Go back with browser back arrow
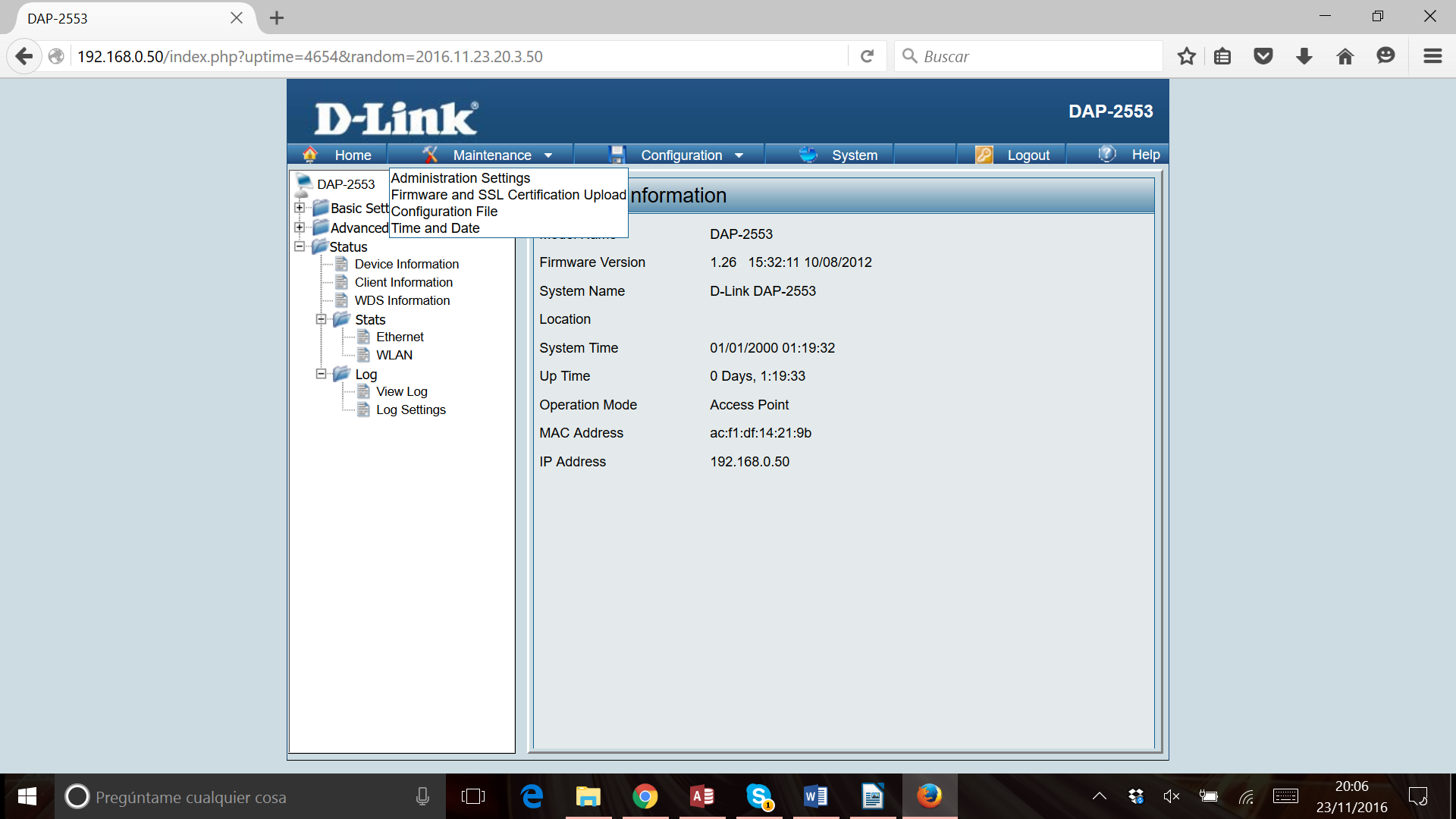This screenshot has height=819, width=1456. (x=24, y=56)
